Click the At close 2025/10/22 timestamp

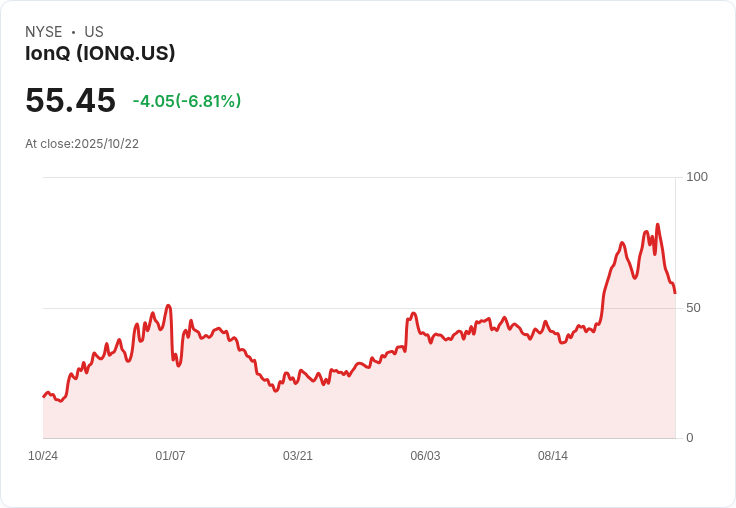[82, 144]
